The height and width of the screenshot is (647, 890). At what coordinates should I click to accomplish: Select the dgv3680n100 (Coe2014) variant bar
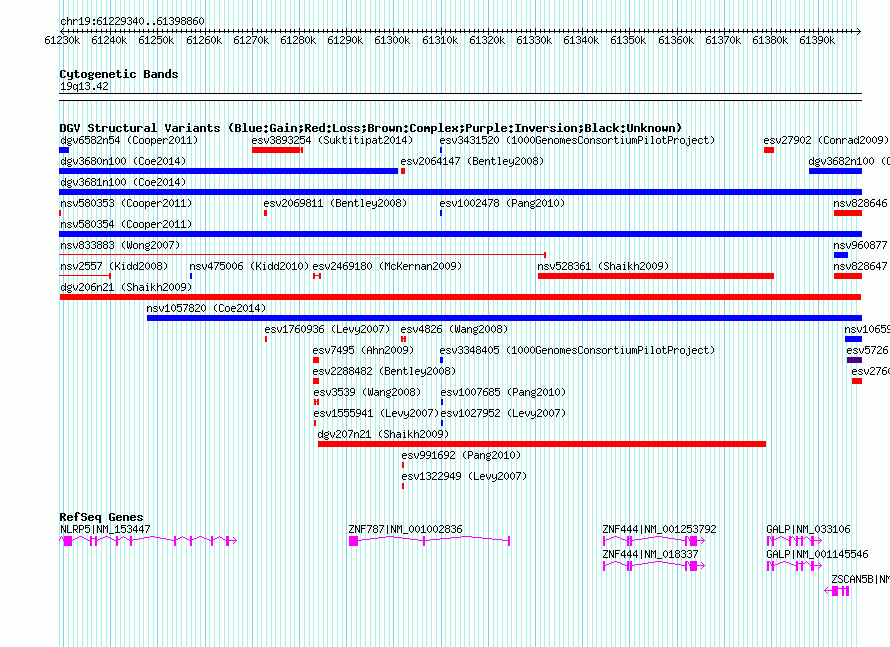click(x=229, y=171)
